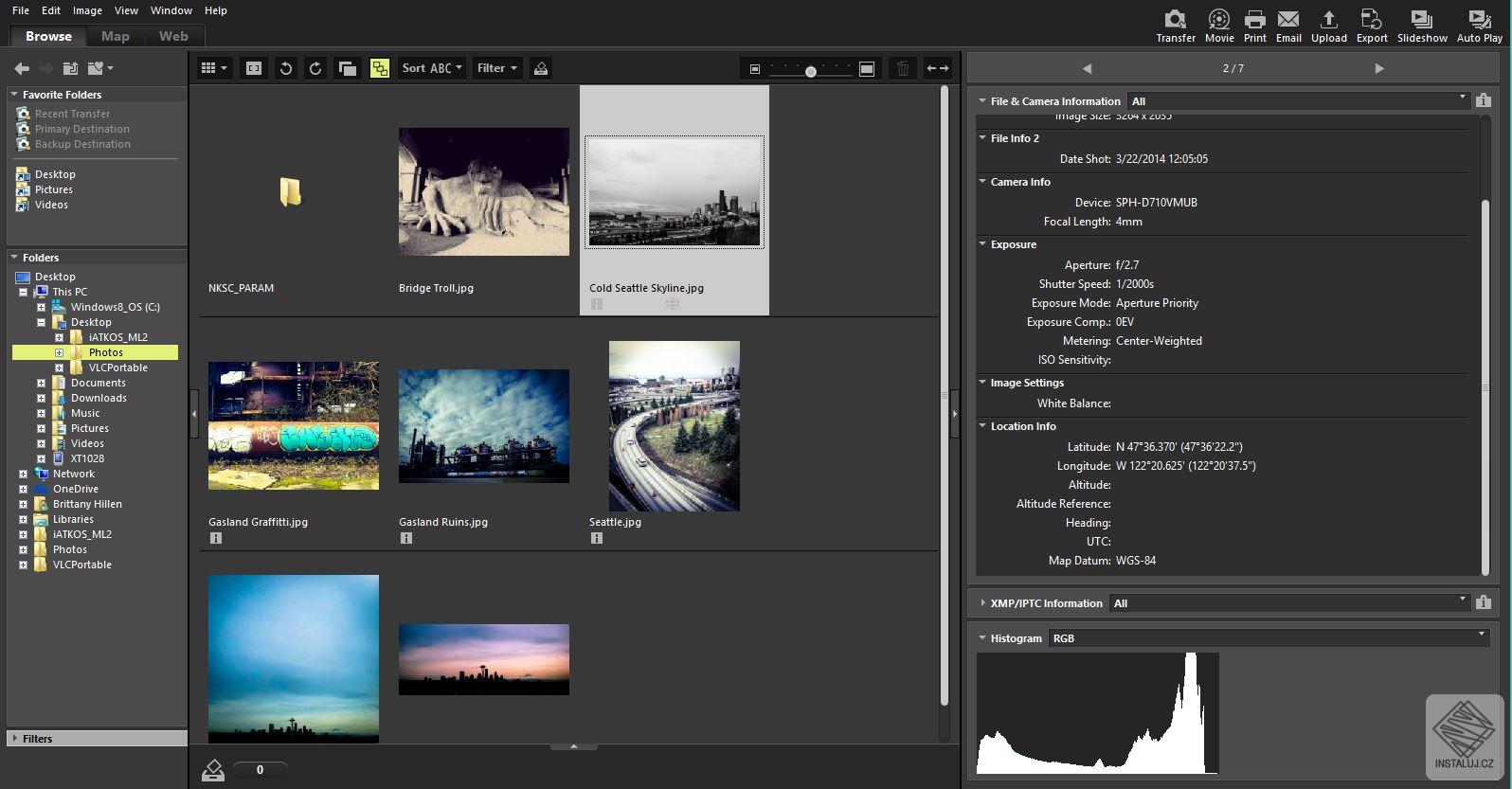1512x789 pixels.
Task: Select the Bridge Troll.jpg thumbnail
Action: (483, 192)
